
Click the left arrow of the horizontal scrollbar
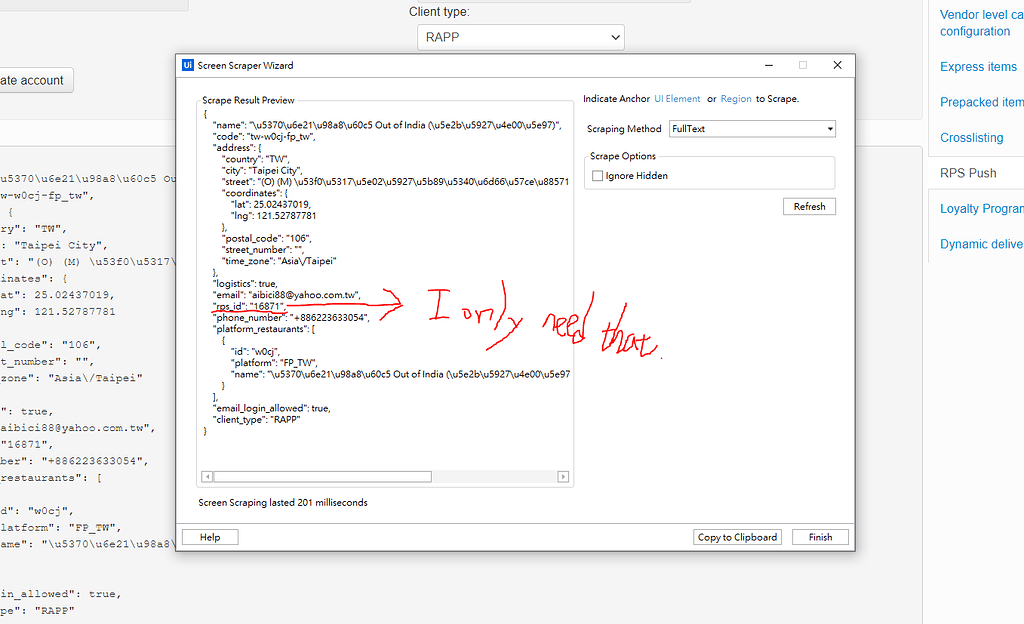pyautogui.click(x=206, y=477)
